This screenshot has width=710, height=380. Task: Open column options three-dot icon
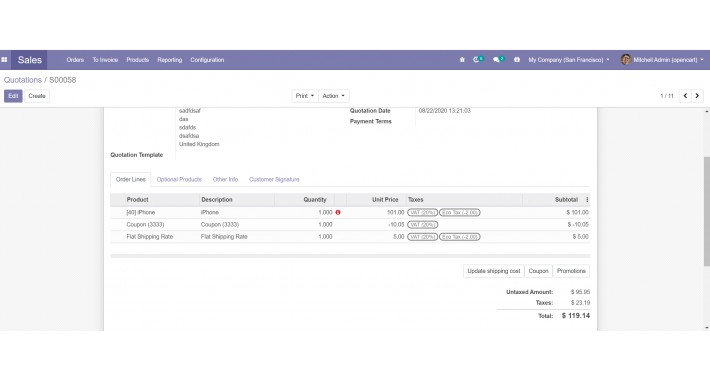(587, 200)
